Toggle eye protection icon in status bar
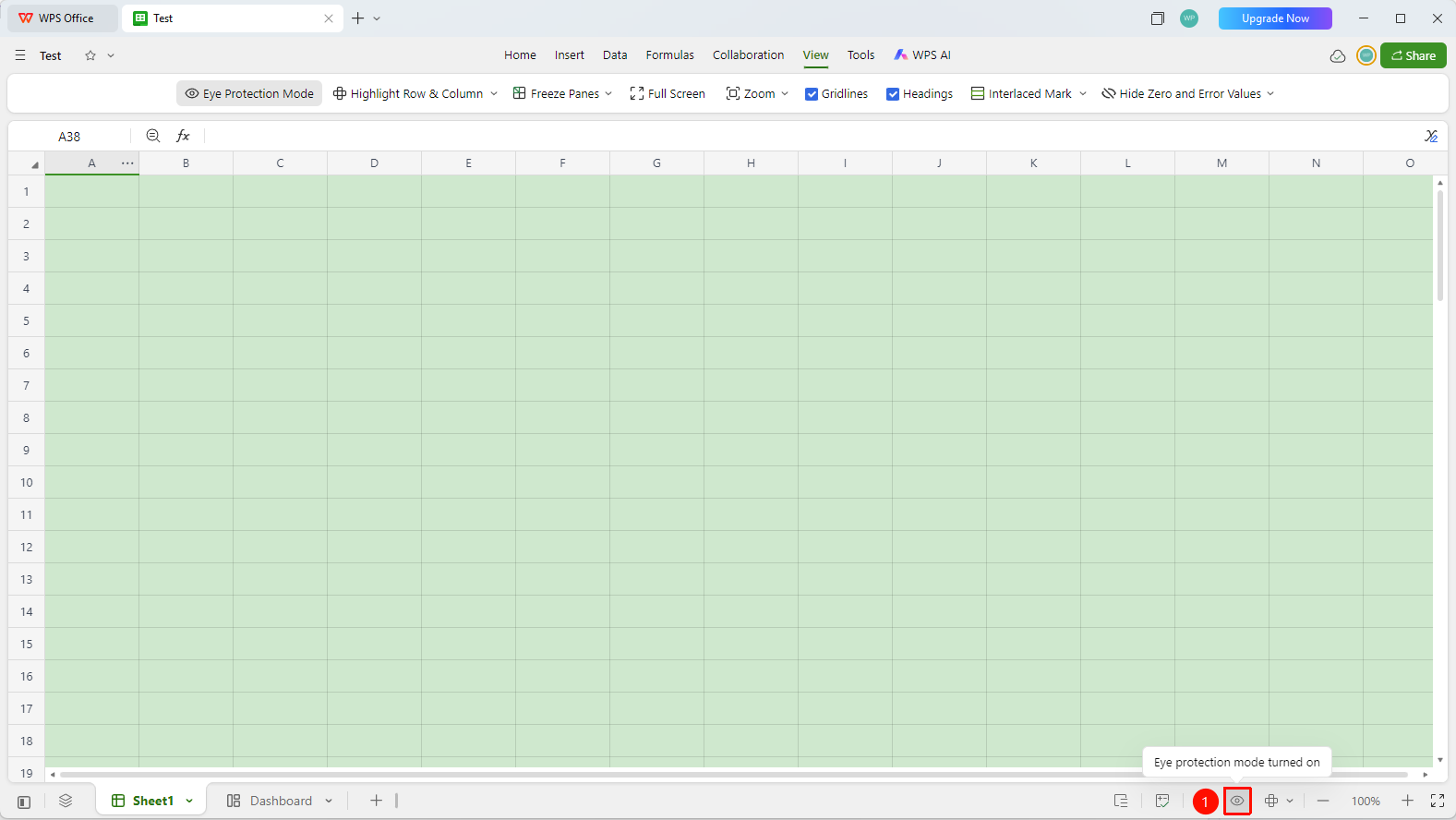Screen dimensions: 1456x820 click(x=1237, y=801)
